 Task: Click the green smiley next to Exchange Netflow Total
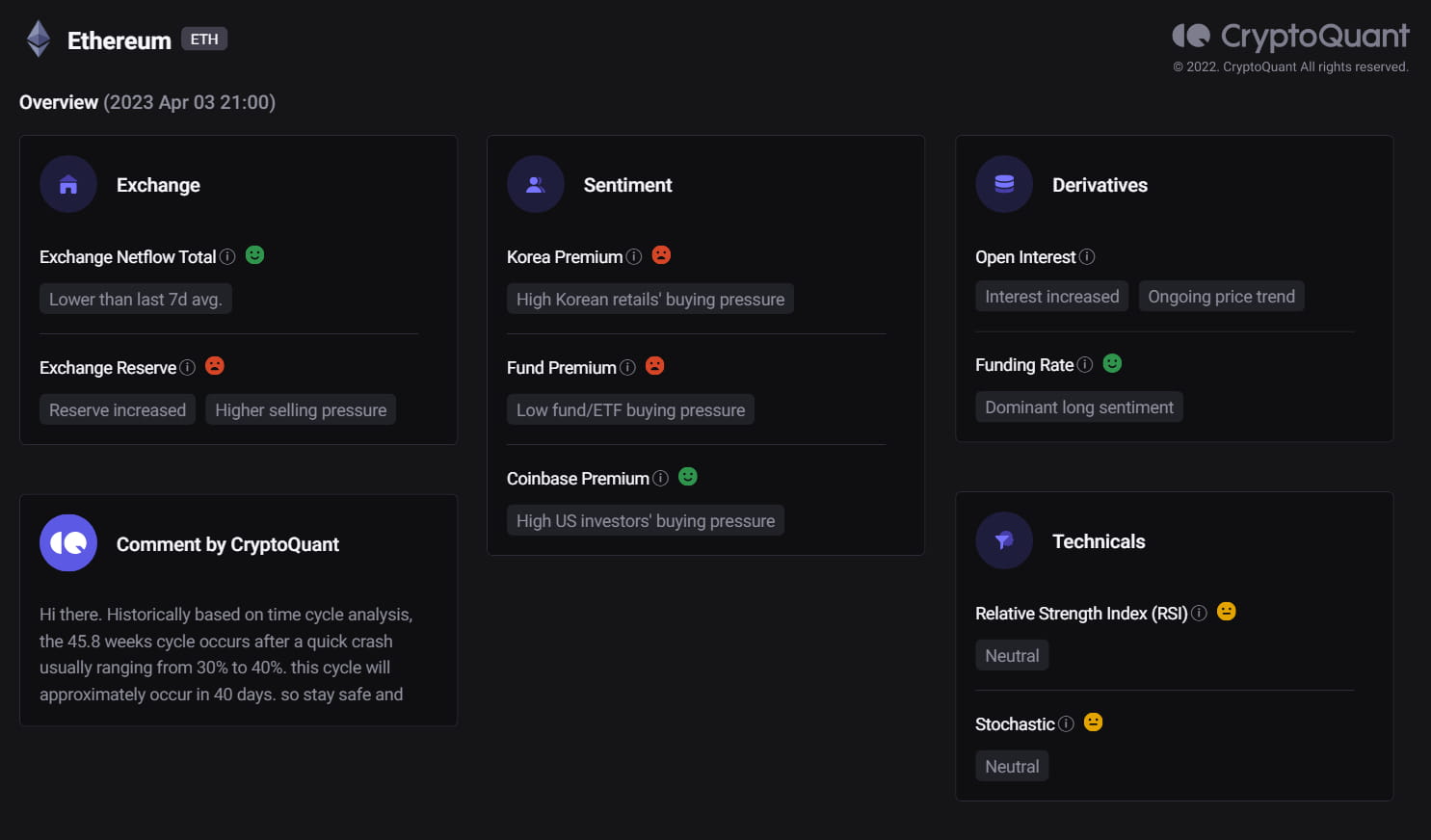click(253, 254)
